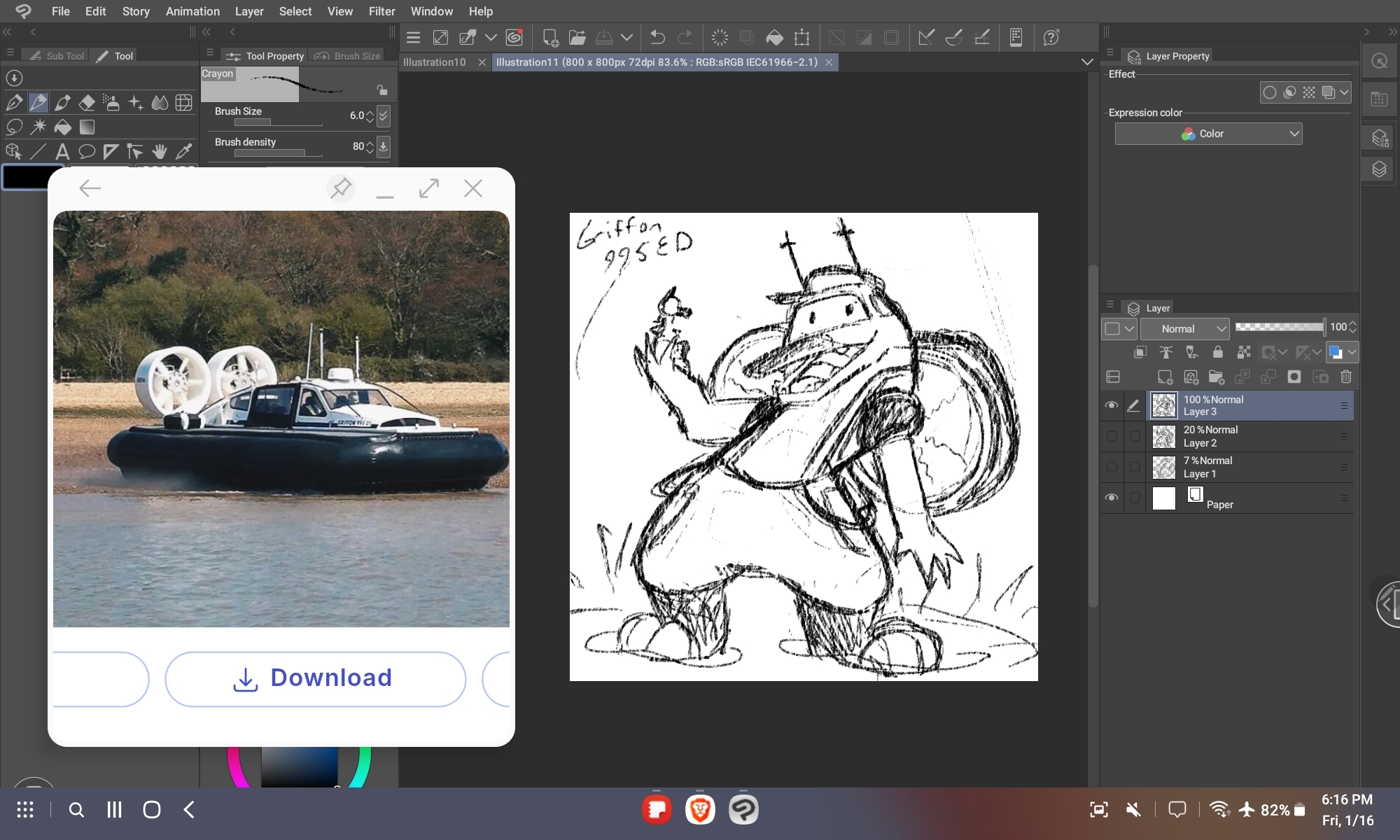The height and width of the screenshot is (840, 1400).
Task: Adjust the layer opacity slider
Action: pos(1279,327)
